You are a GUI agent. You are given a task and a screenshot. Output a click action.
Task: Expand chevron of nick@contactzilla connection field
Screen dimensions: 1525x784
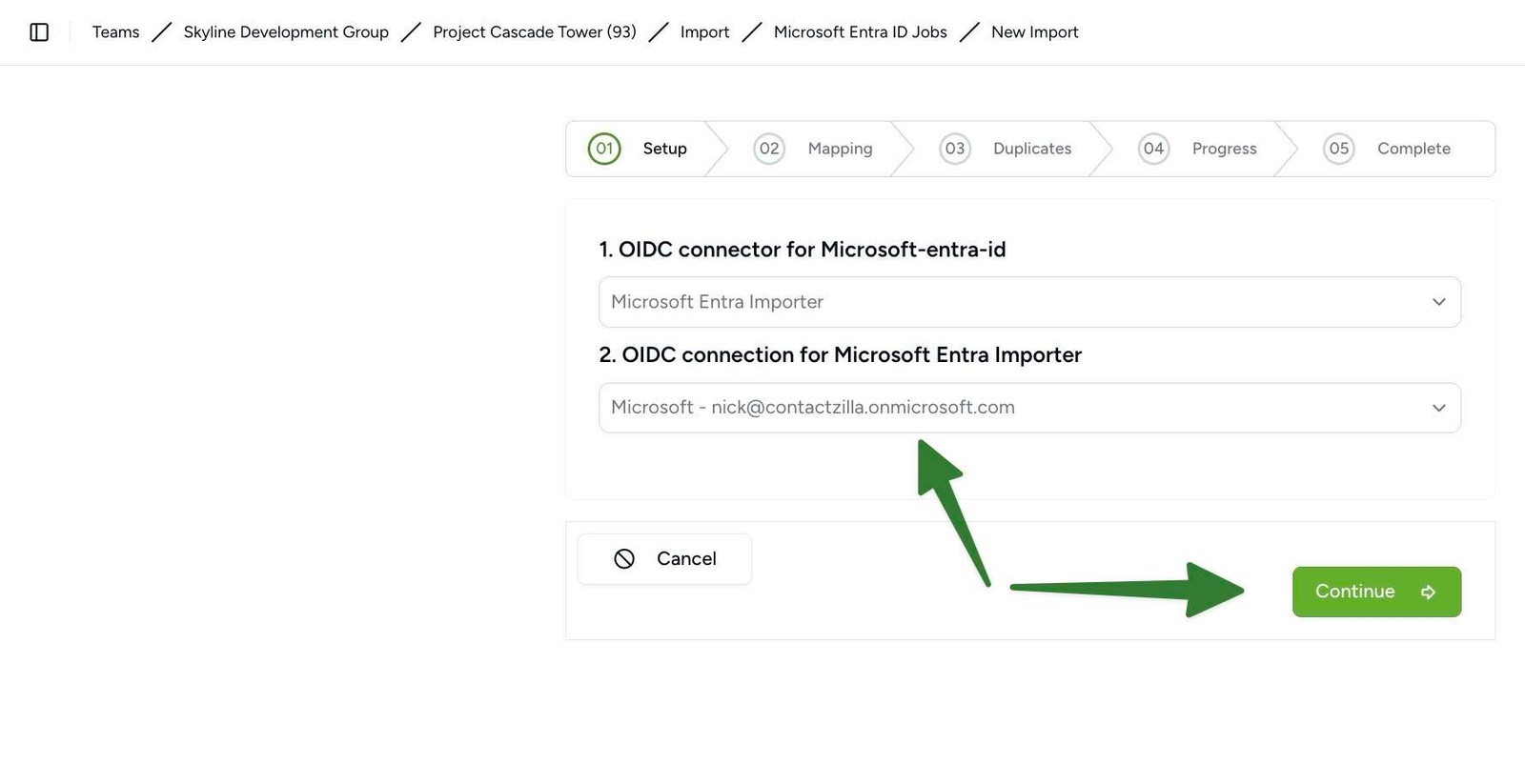tap(1438, 408)
